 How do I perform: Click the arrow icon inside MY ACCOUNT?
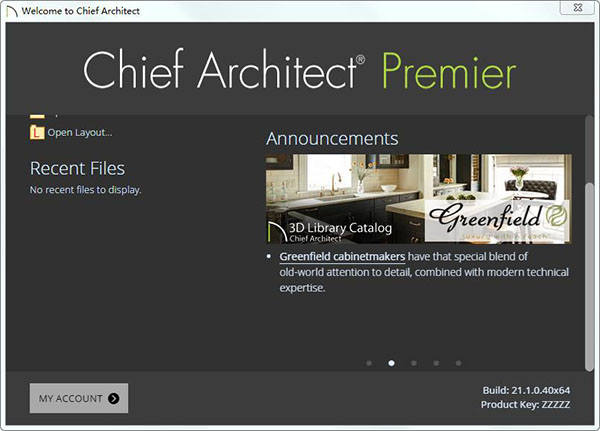pyautogui.click(x=114, y=398)
